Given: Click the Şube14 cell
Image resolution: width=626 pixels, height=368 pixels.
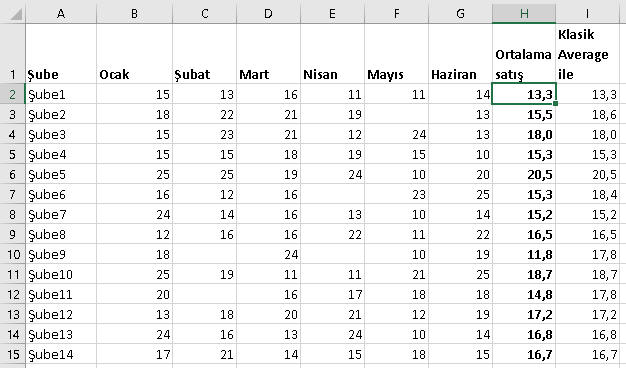Looking at the screenshot, I should (x=61, y=354).
